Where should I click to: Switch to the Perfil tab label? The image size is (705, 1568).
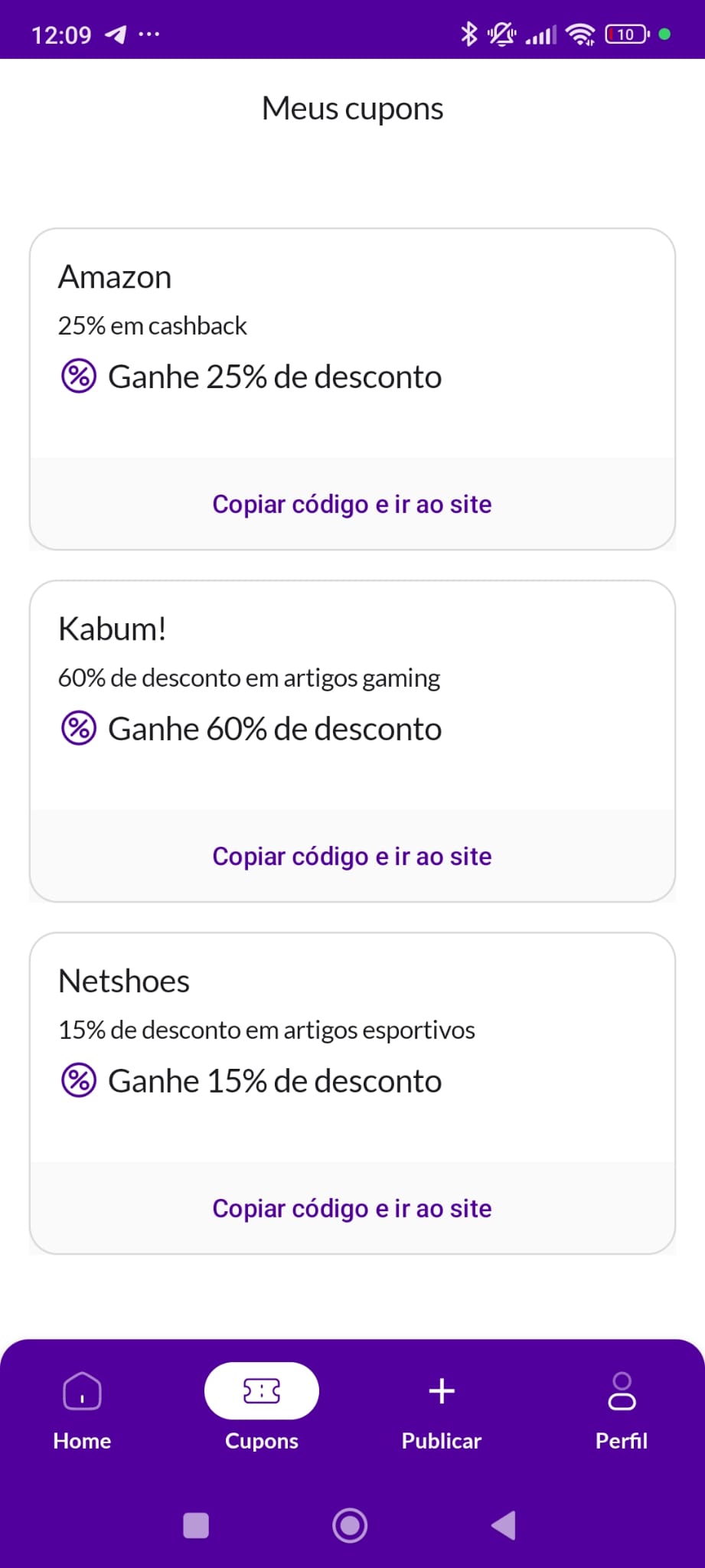click(x=622, y=1441)
